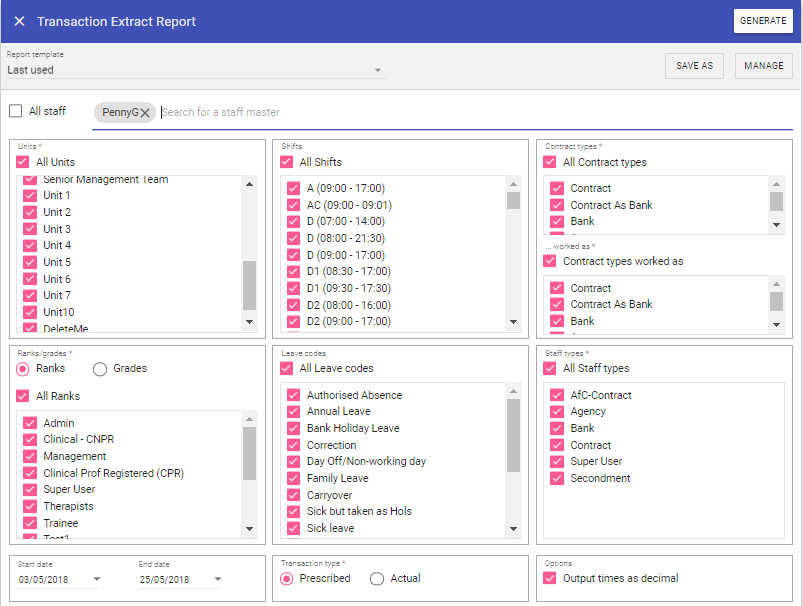Uncheck Annual Leave leave code
The height and width of the screenshot is (606, 803).
click(x=294, y=412)
